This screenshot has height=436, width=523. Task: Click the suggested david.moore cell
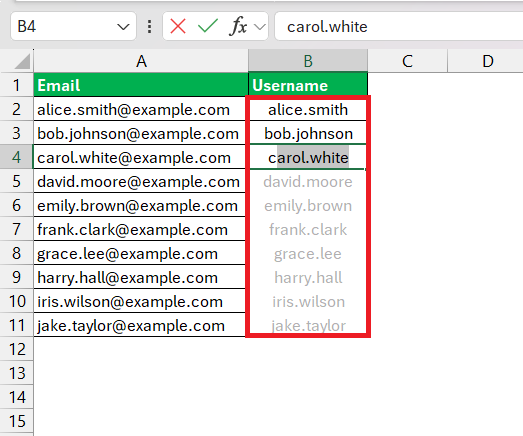point(308,182)
